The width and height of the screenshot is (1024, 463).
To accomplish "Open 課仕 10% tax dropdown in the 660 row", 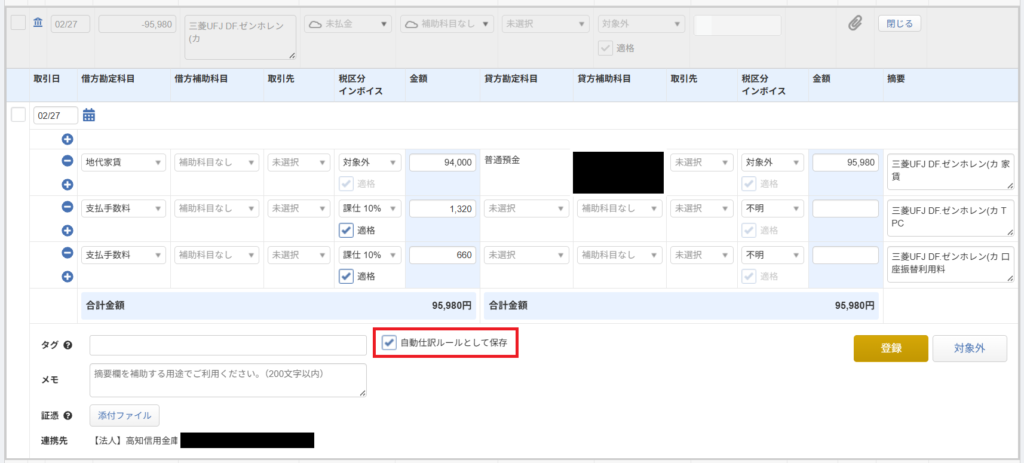I will 370,255.
